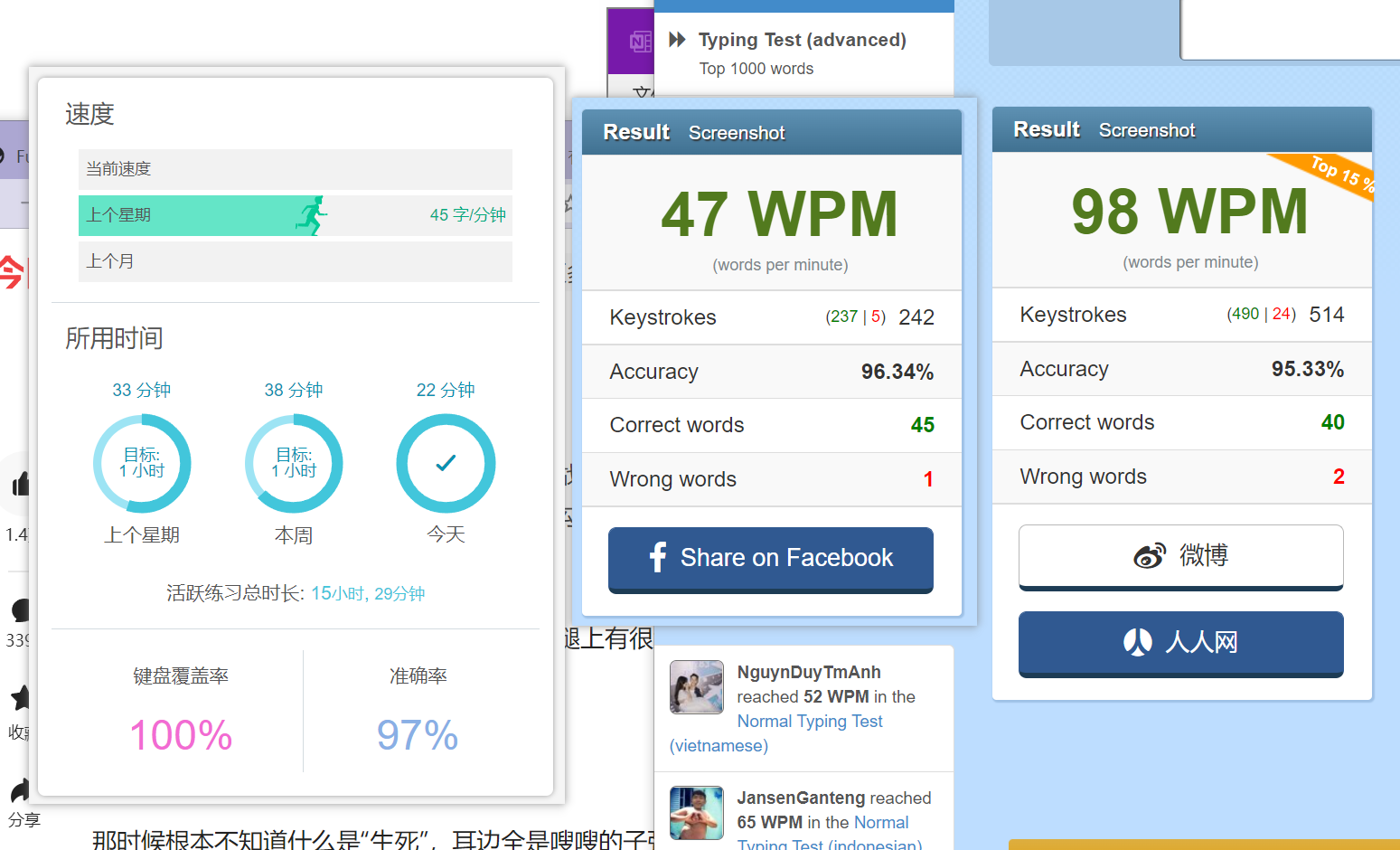Click the Typing Test advanced fast-forward icon
This screenshot has width=1400, height=850.
[x=677, y=39]
